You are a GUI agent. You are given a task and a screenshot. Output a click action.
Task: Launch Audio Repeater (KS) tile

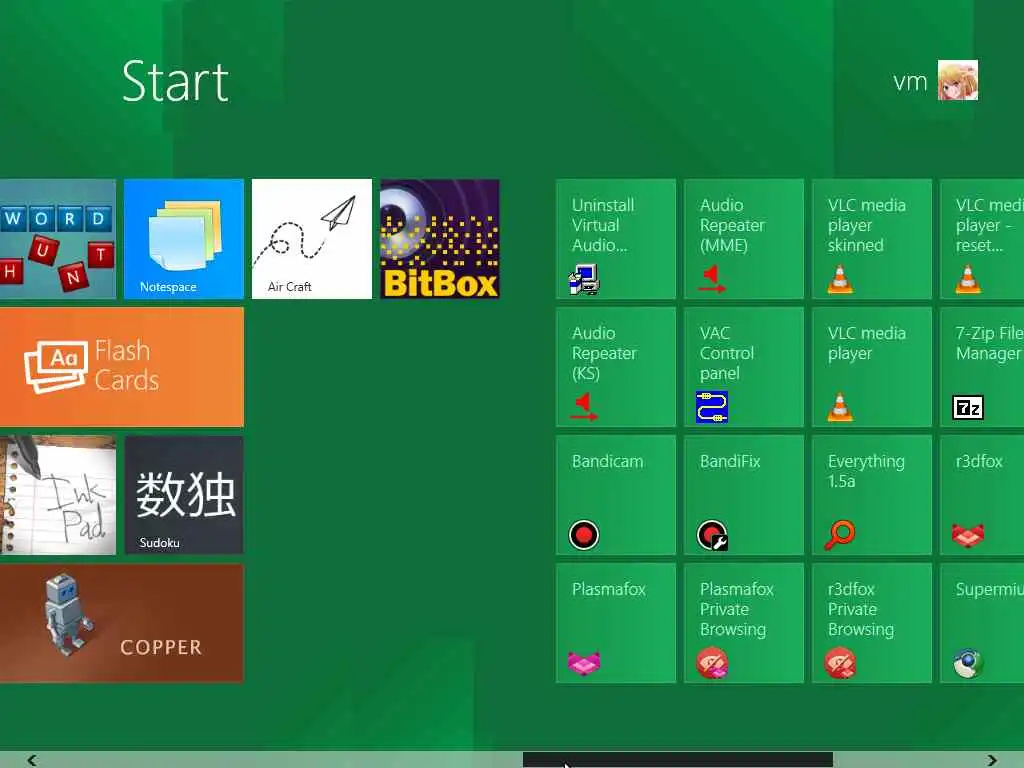pyautogui.click(x=616, y=367)
